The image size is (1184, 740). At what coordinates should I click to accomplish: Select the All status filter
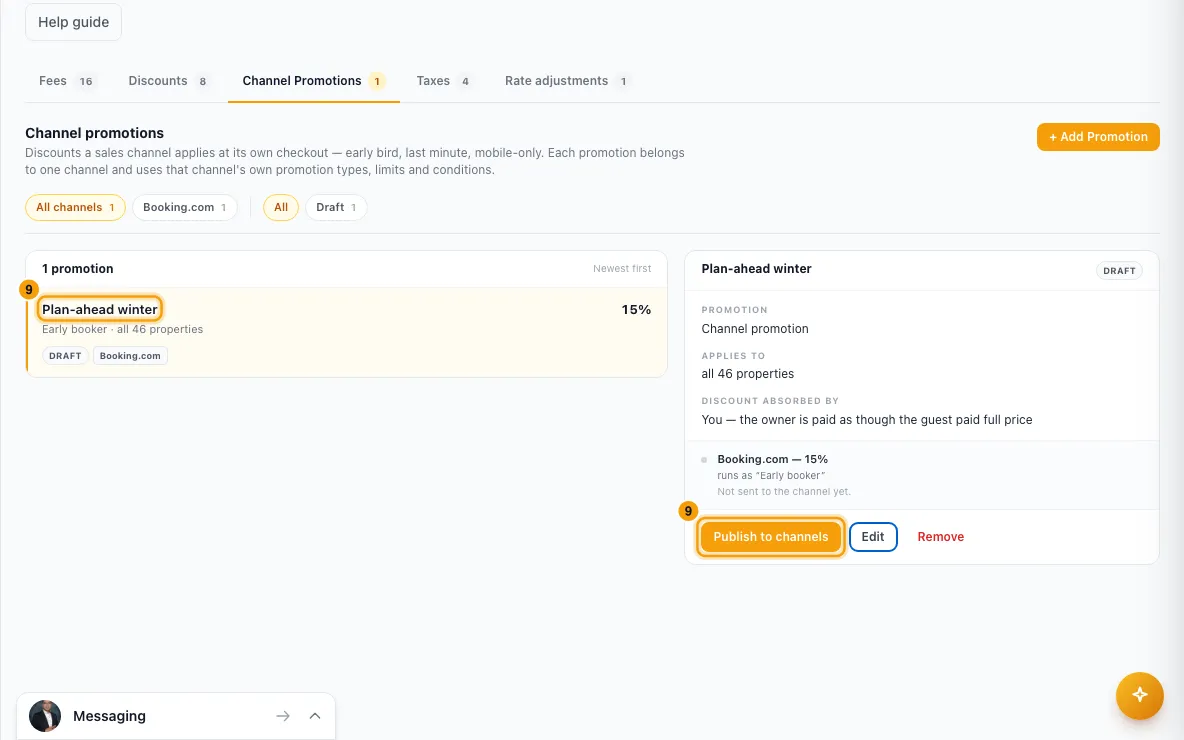tap(281, 207)
